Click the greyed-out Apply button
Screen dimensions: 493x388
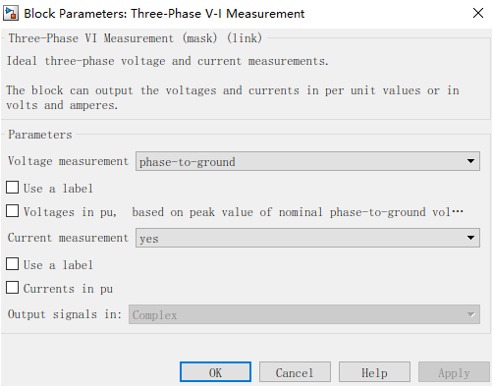454,372
